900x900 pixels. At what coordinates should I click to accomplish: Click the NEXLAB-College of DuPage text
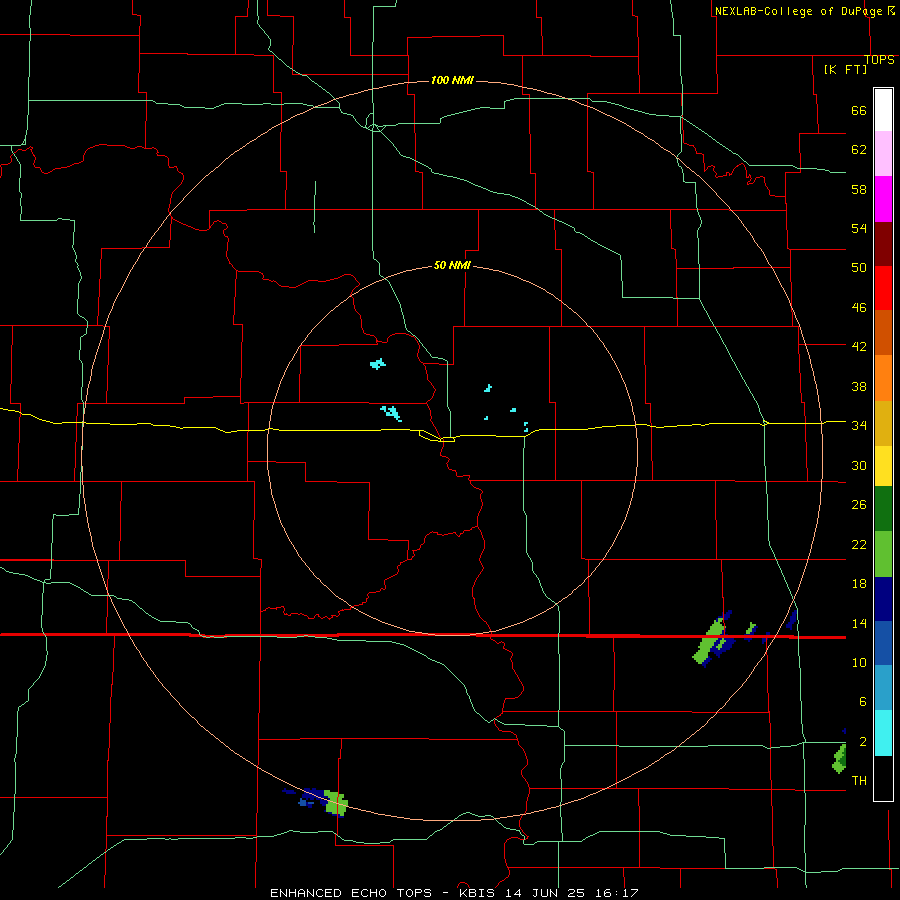[798, 11]
